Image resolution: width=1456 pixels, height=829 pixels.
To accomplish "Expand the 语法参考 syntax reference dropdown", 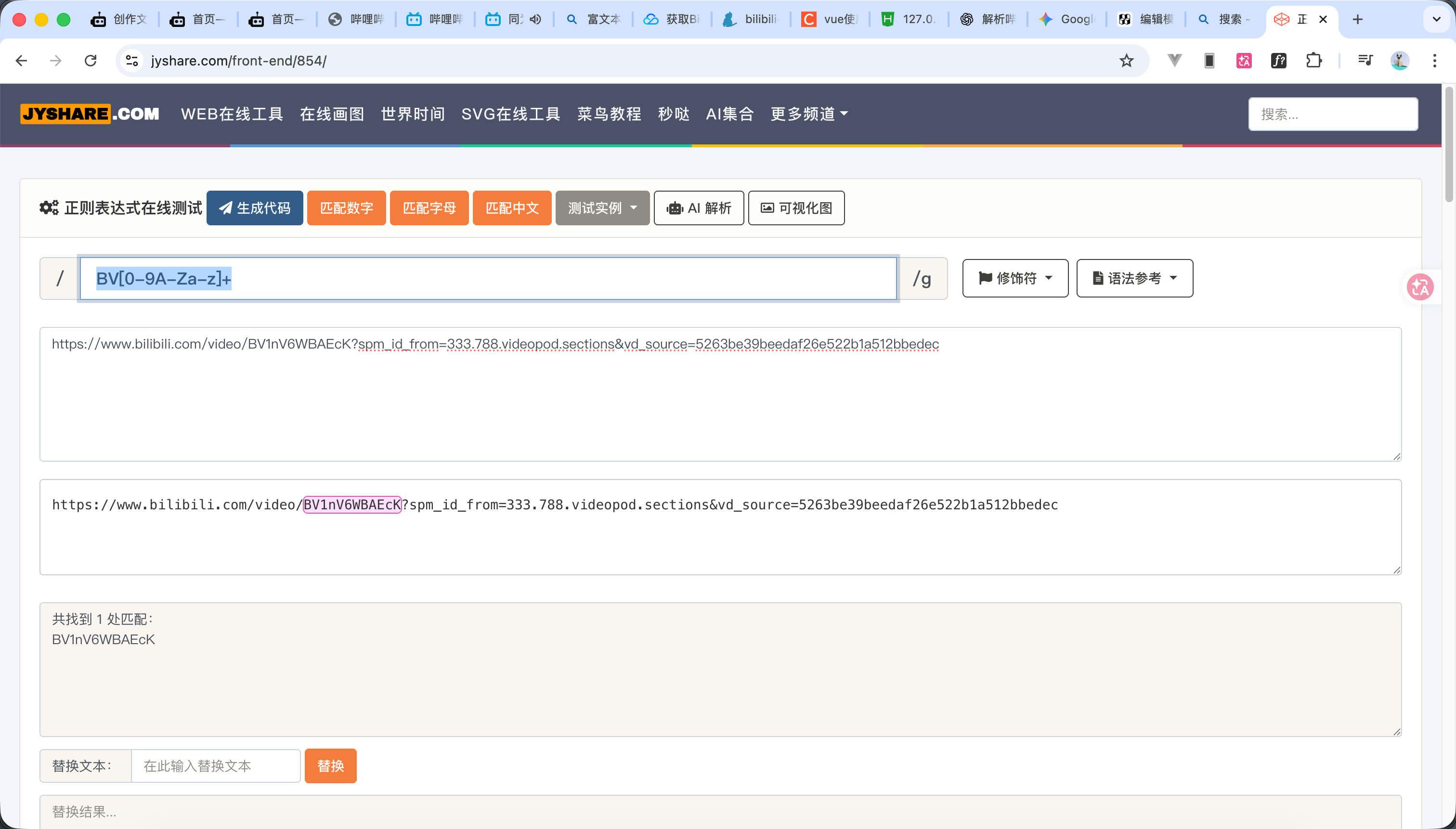I will (x=1134, y=278).
